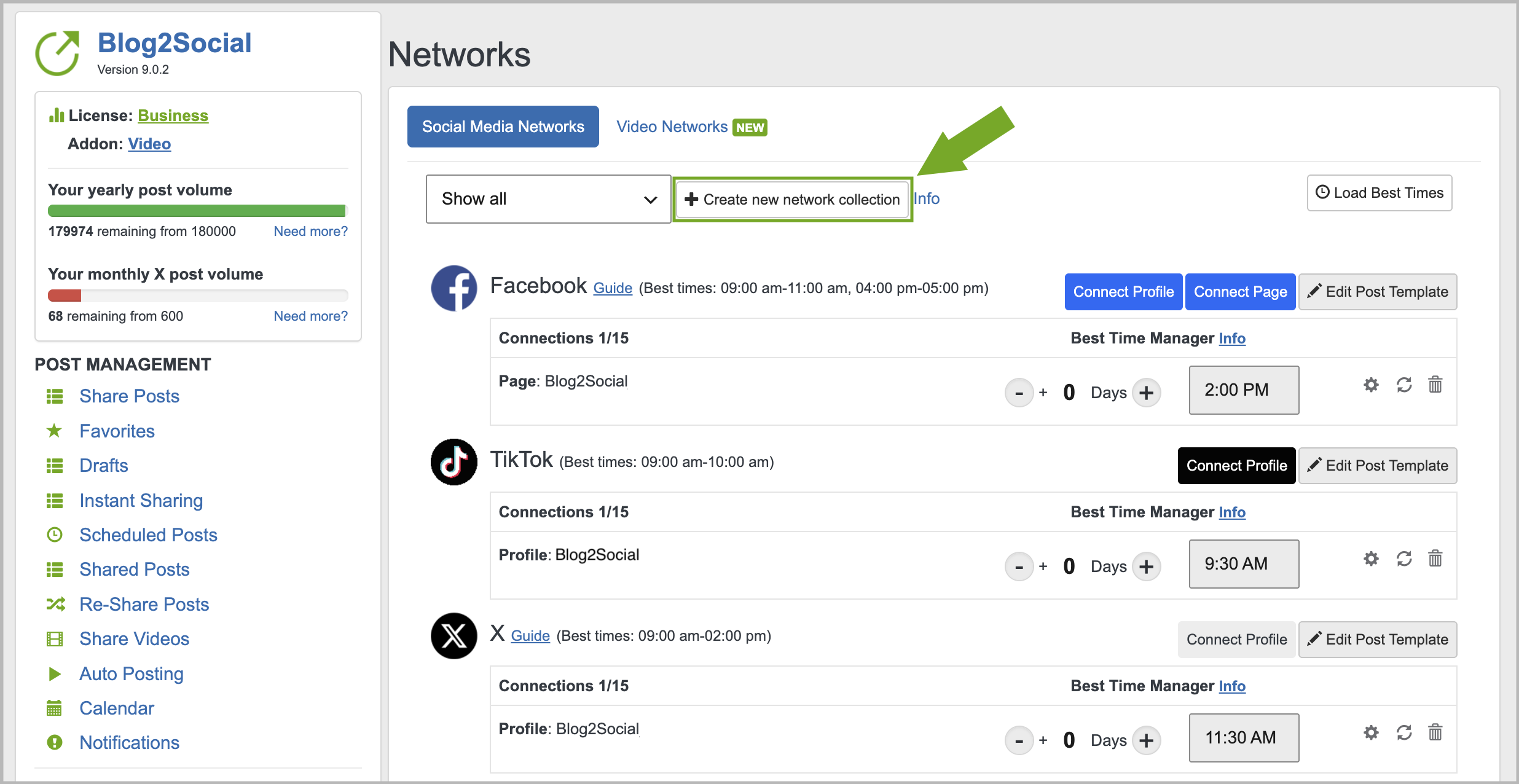1519x784 pixels.
Task: Open Facebook Best Time Manager Info link
Action: (x=1232, y=339)
